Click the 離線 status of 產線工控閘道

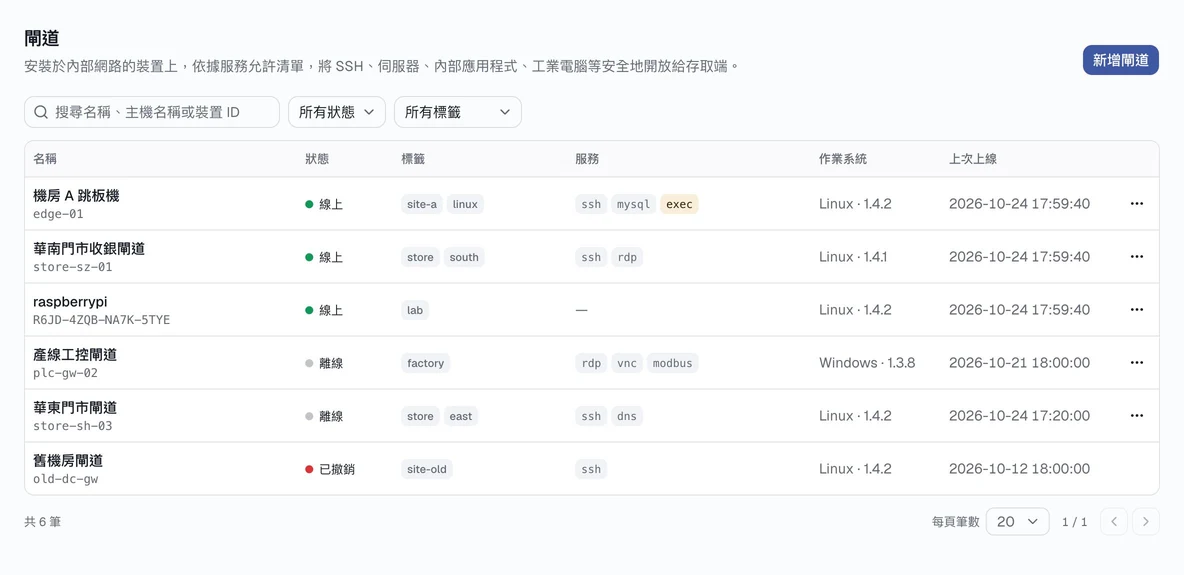pos(324,363)
